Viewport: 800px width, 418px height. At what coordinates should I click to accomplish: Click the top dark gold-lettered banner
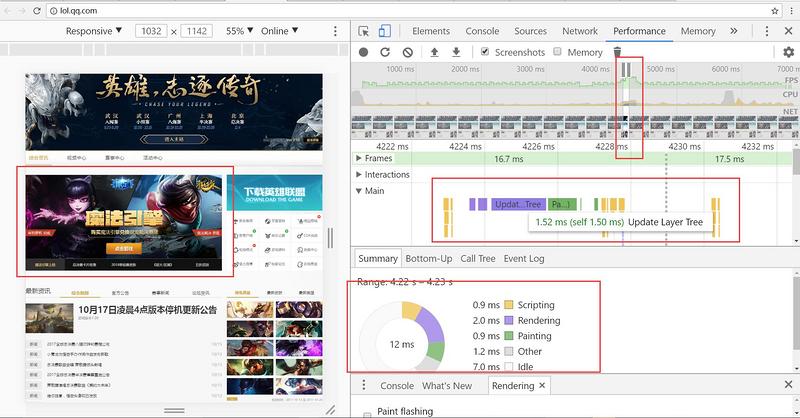pyautogui.click(x=174, y=112)
